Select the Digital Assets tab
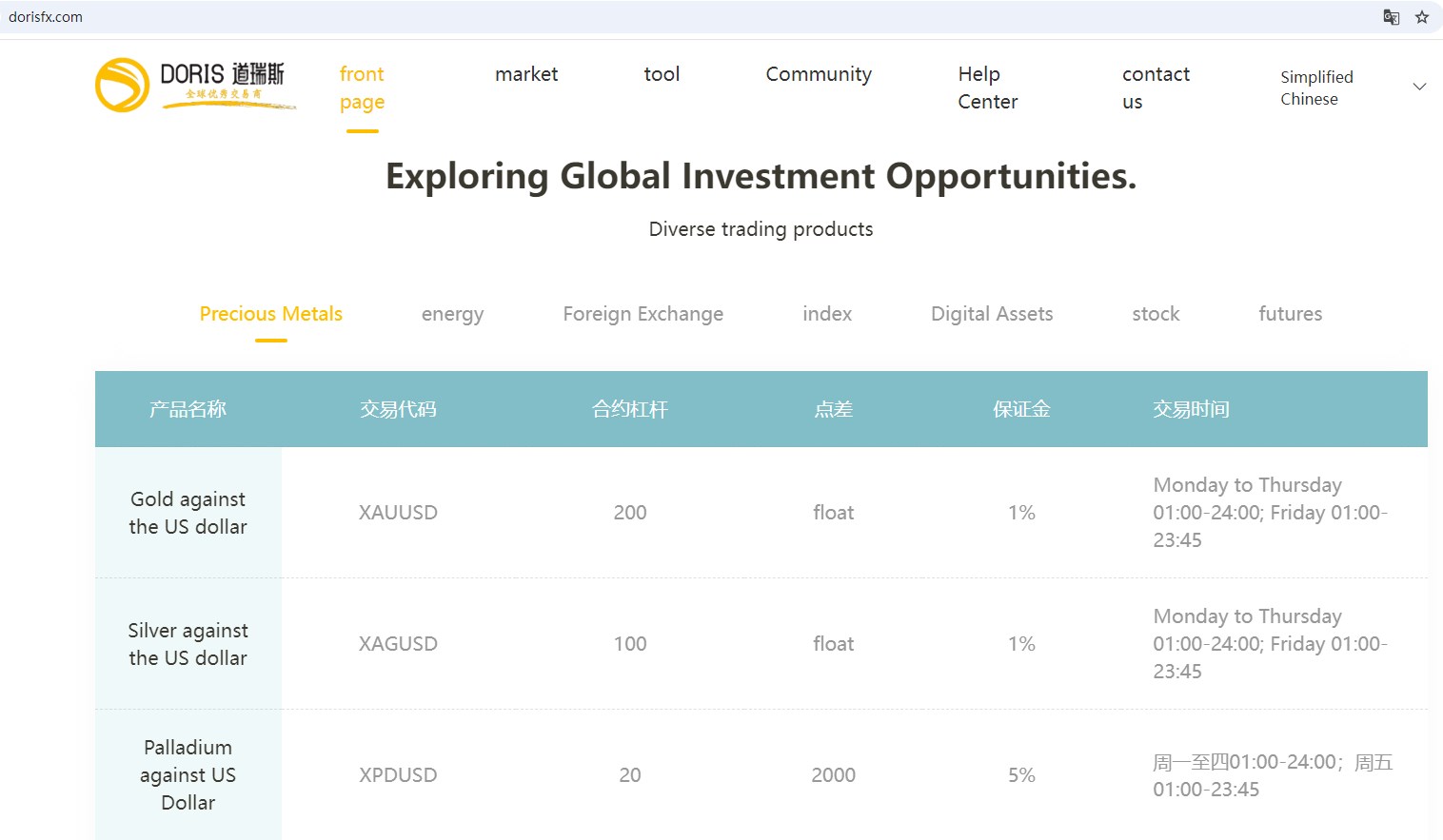 (992, 314)
